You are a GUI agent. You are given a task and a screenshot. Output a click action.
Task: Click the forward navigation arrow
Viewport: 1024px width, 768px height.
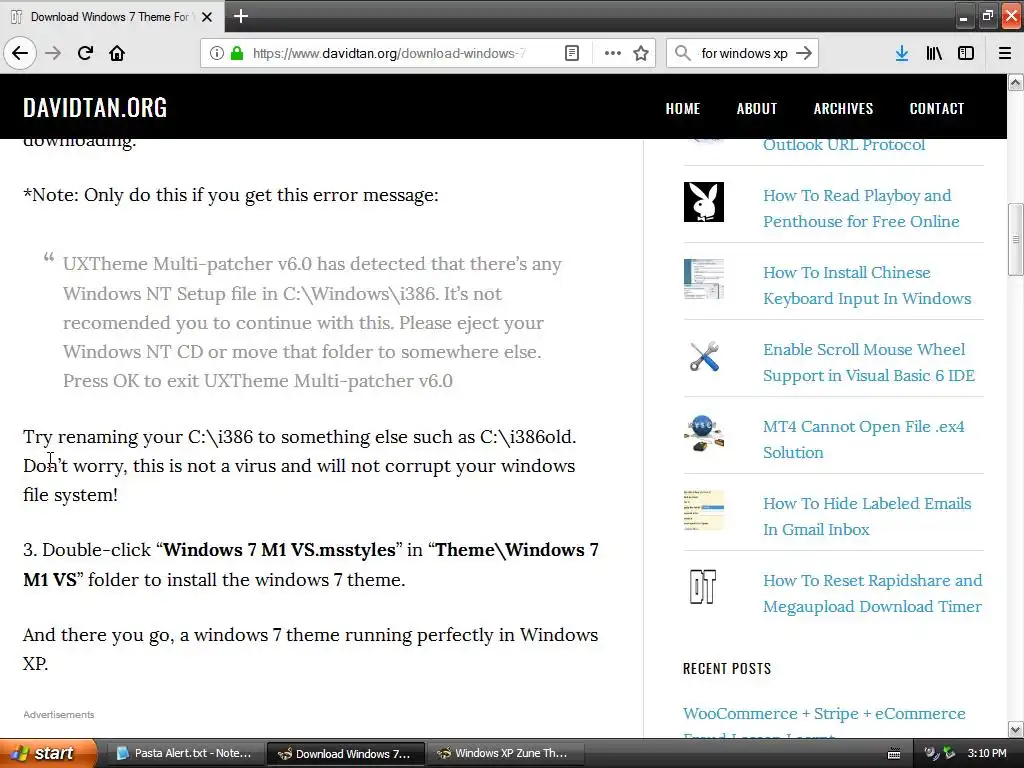[x=53, y=53]
